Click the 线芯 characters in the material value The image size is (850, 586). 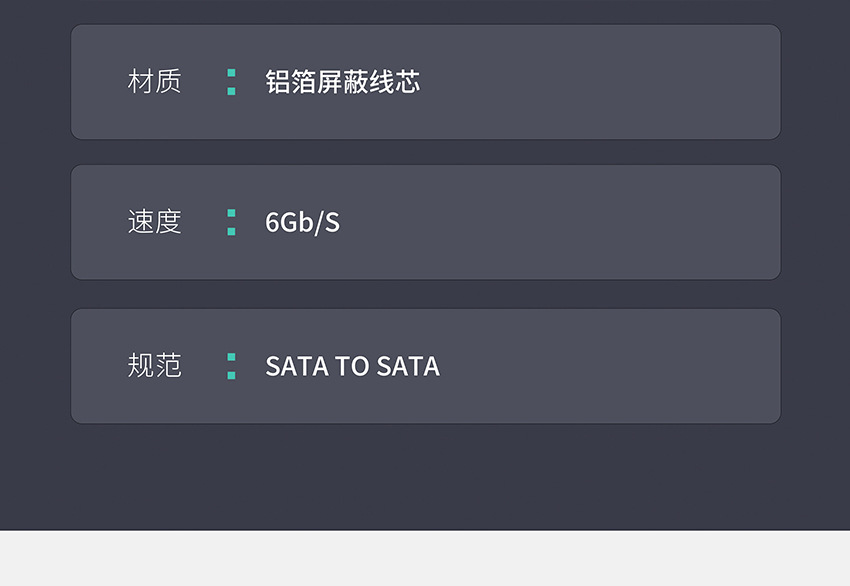(394, 82)
